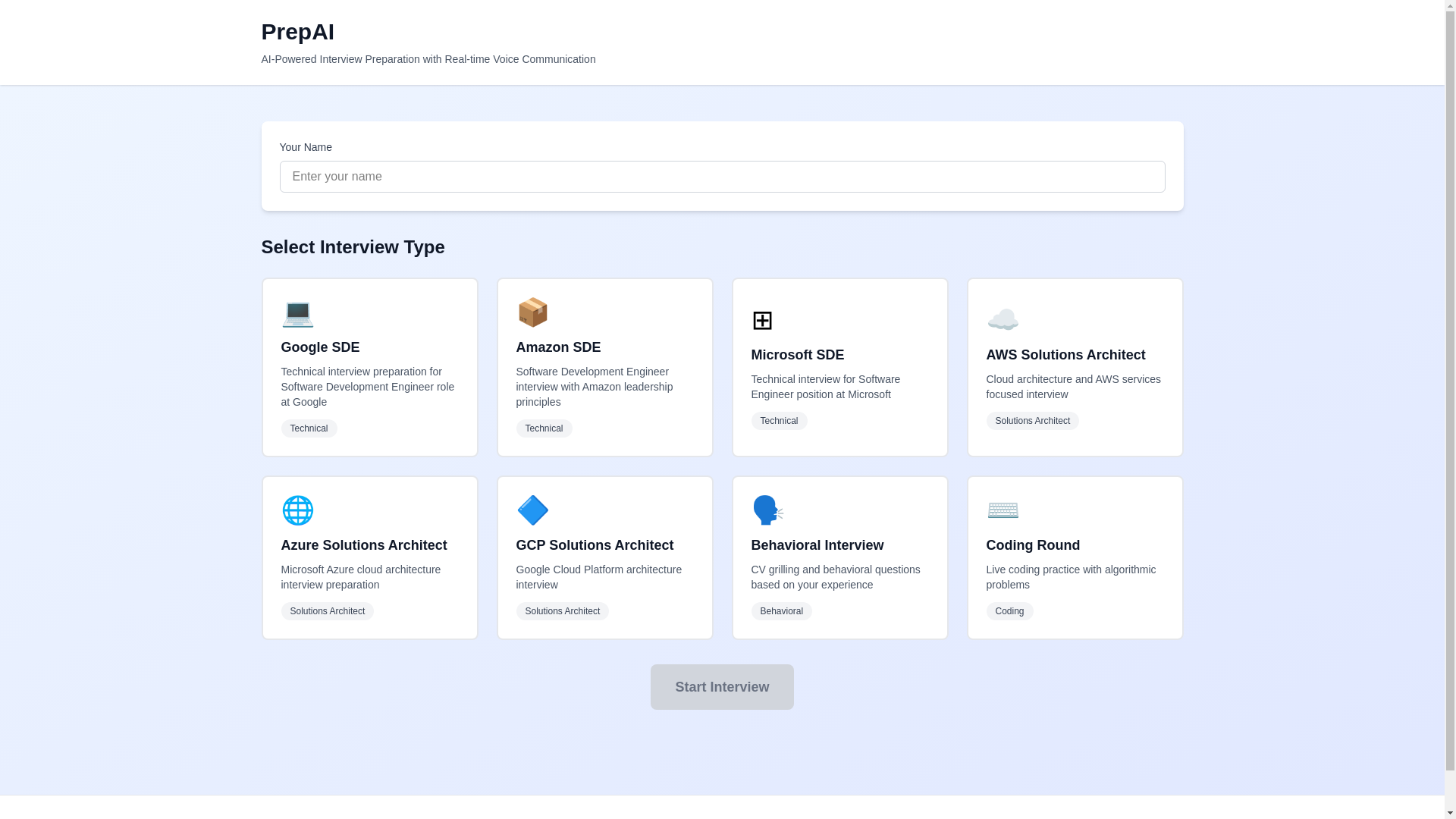Click the AI-Powered Interview Preparation tagline

click(x=428, y=59)
